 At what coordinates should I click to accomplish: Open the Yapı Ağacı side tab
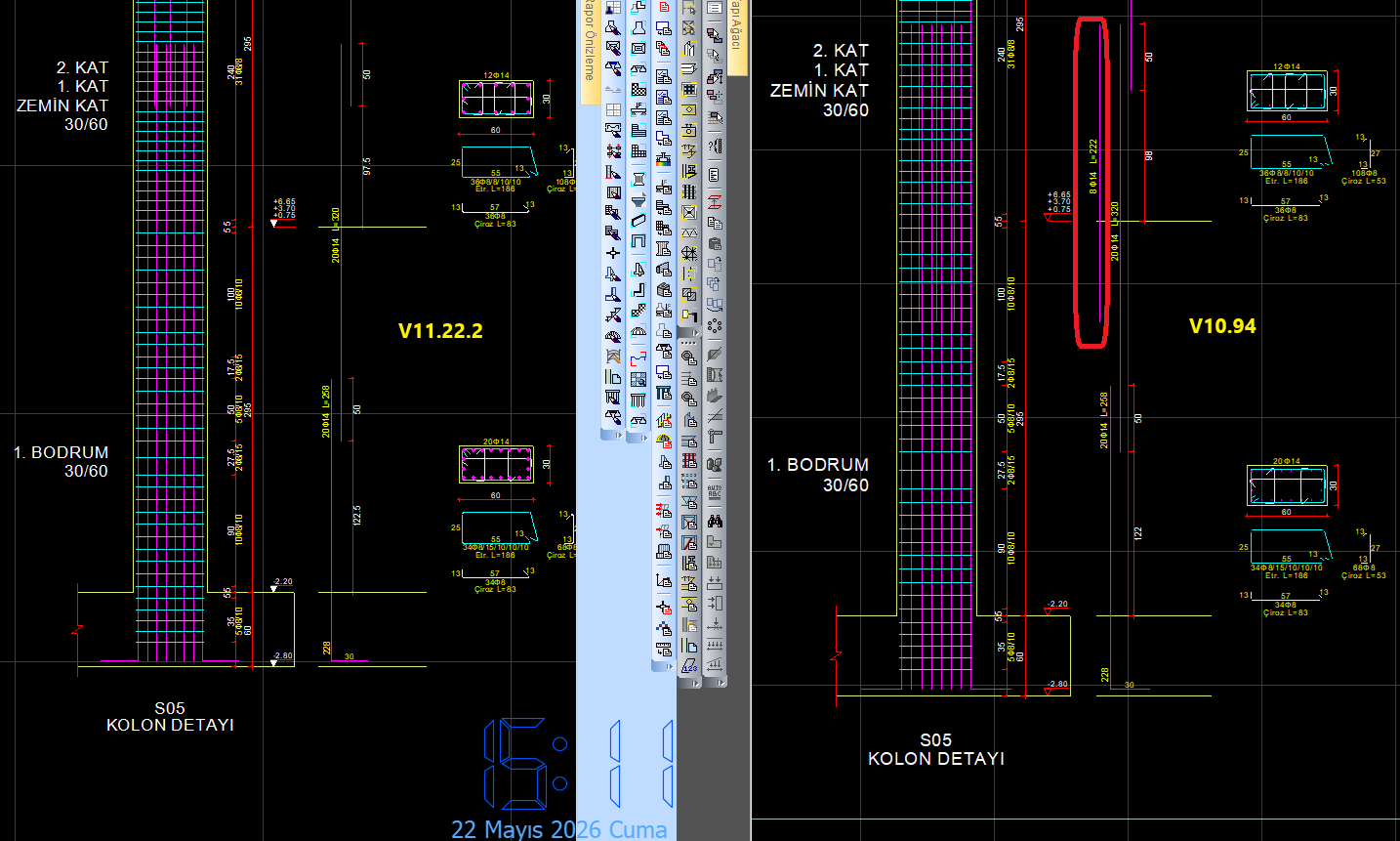737,34
